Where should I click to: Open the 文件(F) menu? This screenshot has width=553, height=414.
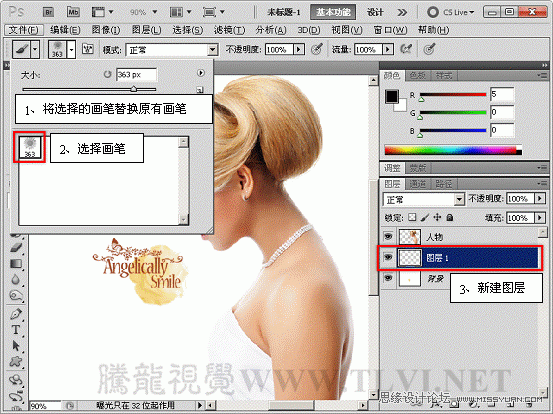coord(24,30)
